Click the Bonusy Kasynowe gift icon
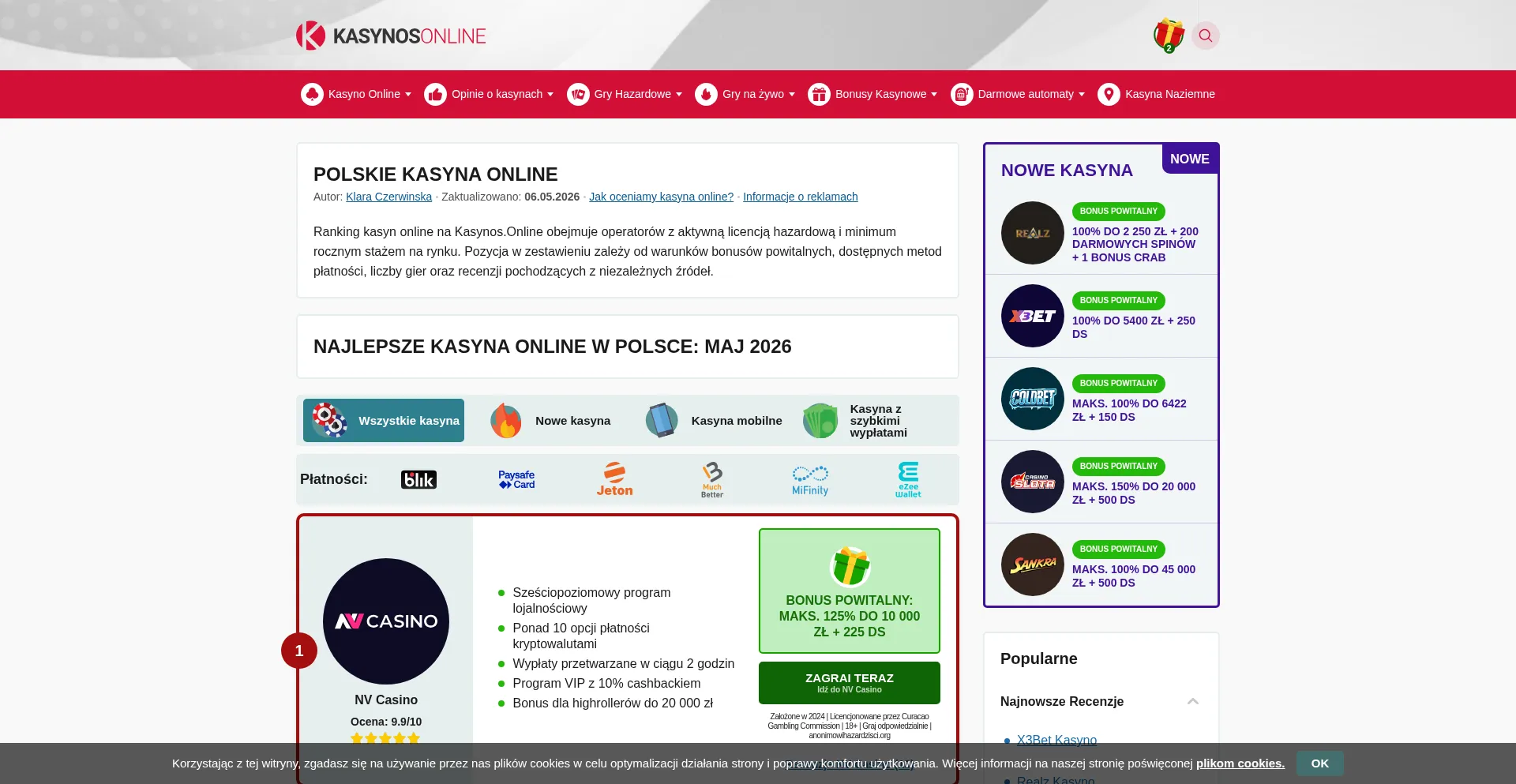Screen dimensions: 1516x784 [820, 94]
